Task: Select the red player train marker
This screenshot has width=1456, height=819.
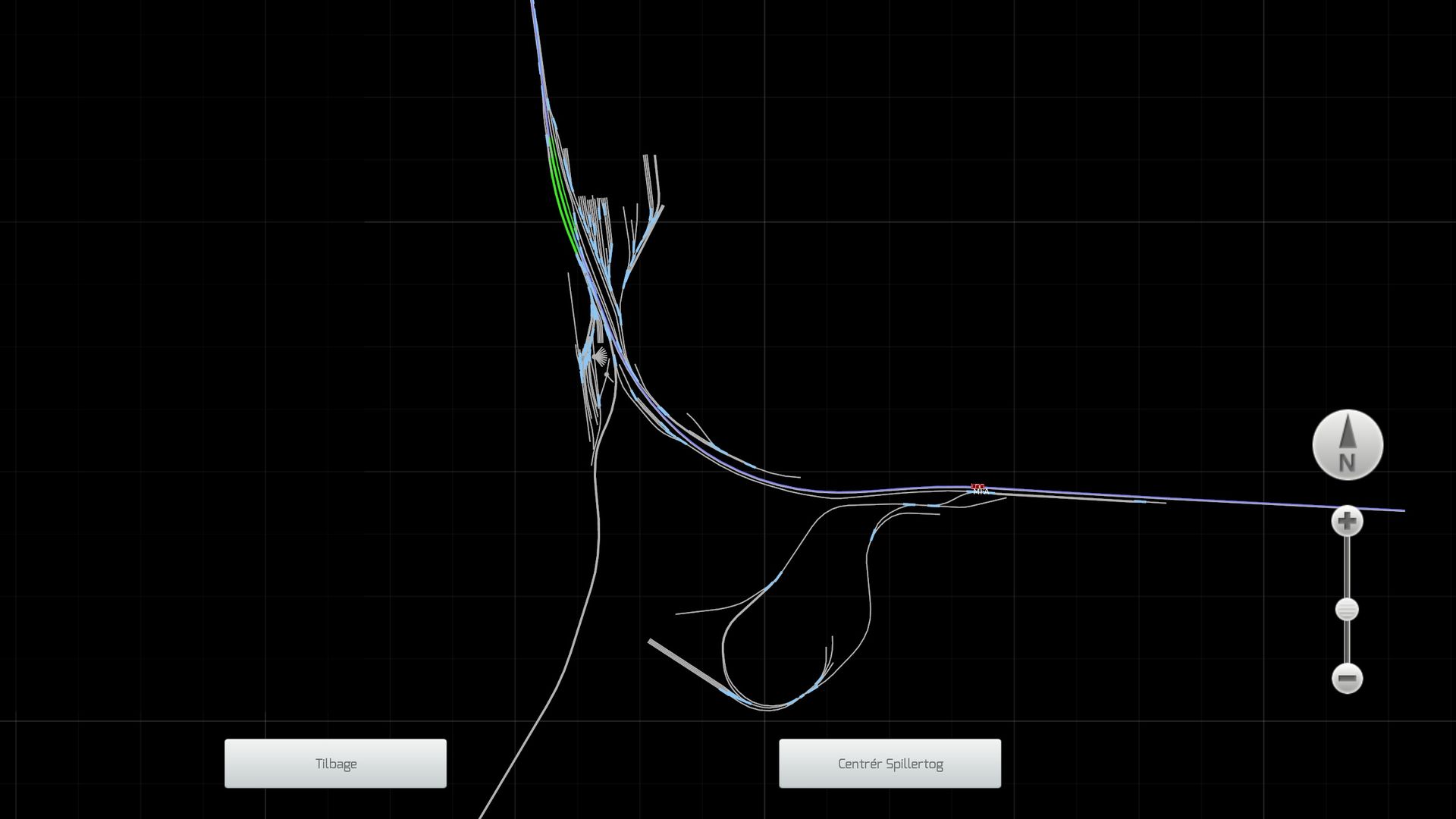Action: click(x=977, y=486)
